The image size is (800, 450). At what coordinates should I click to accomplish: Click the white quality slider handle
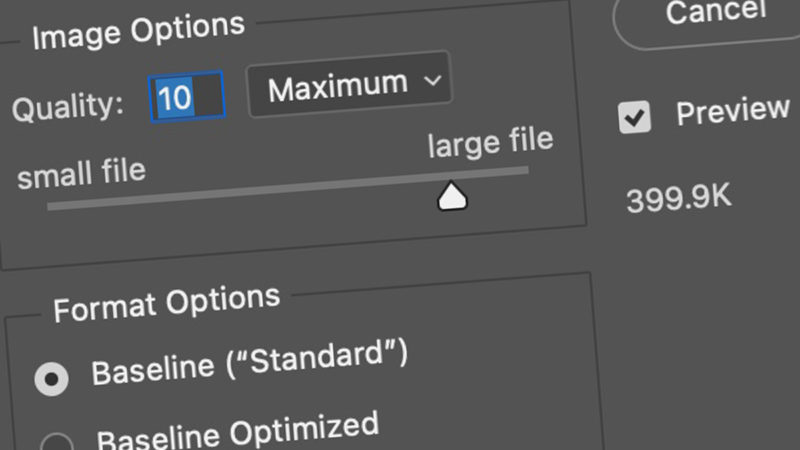pyautogui.click(x=452, y=196)
